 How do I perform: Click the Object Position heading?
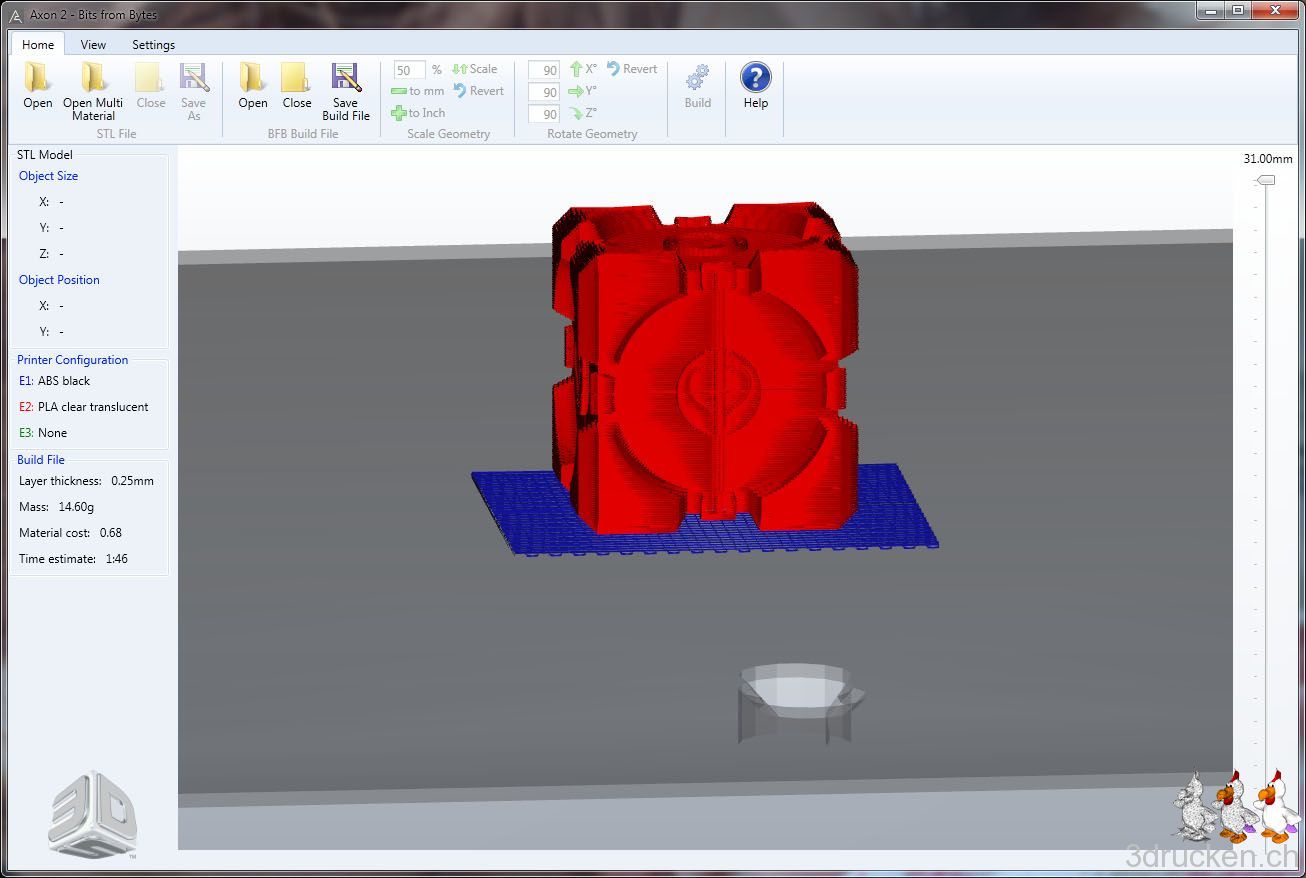pyautogui.click(x=59, y=280)
